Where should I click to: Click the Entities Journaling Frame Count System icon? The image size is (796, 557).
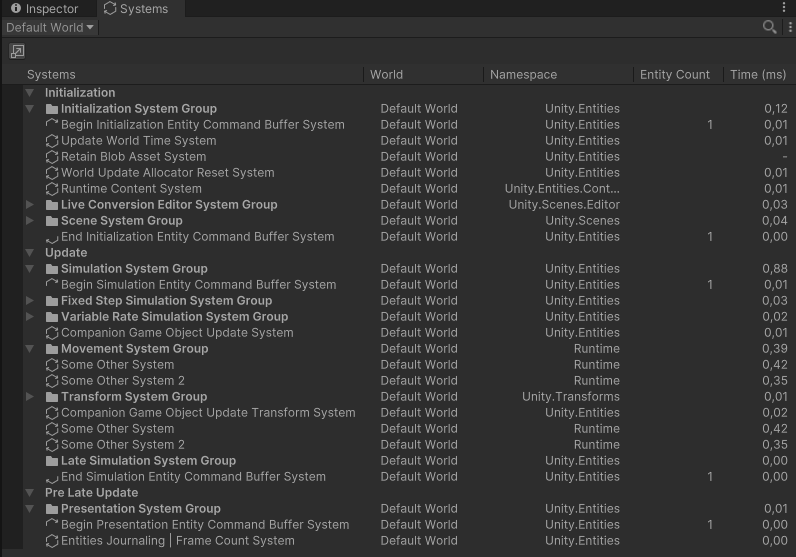click(52, 541)
